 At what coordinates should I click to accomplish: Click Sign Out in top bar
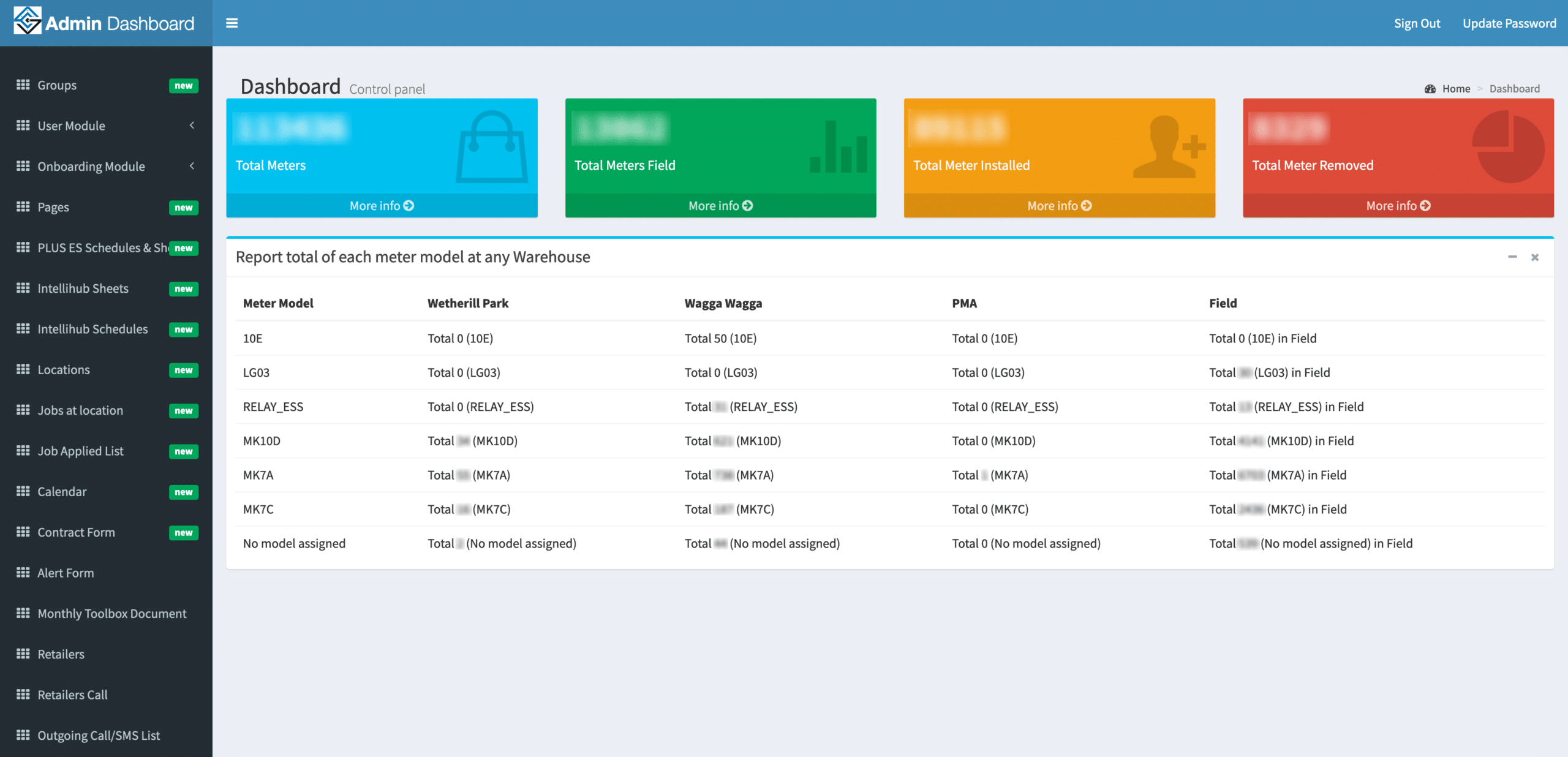1417,23
